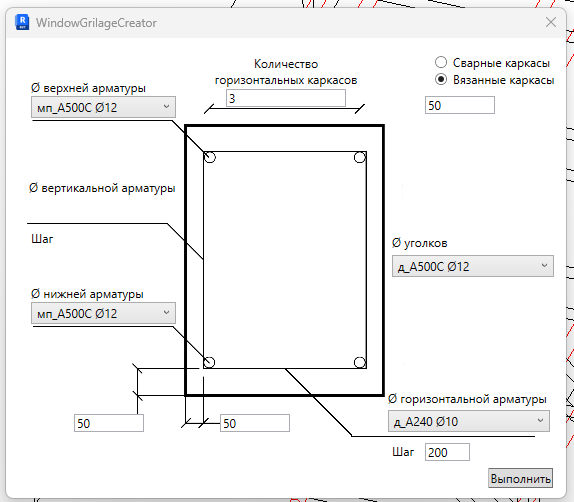Click the Ø вертикальной арматуры label
The width and height of the screenshot is (574, 502).
(102, 188)
